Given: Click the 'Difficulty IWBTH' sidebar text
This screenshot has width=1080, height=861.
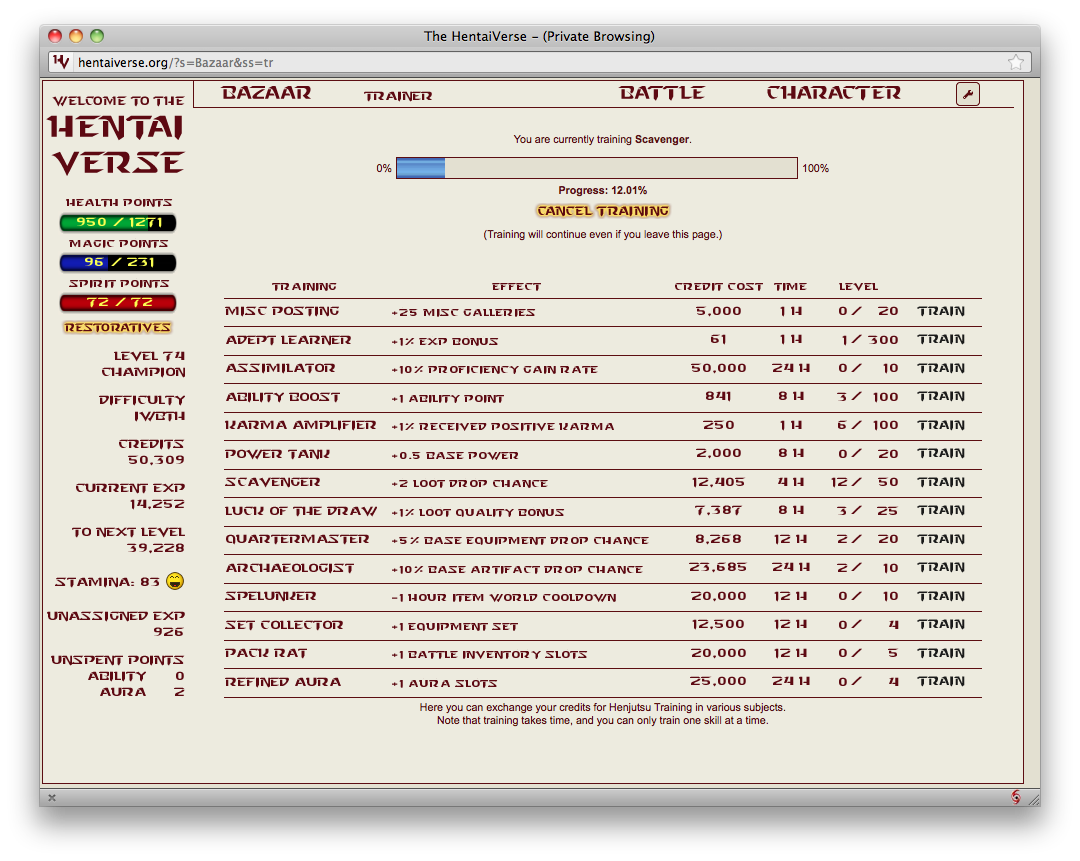Looking at the screenshot, I should [142, 408].
